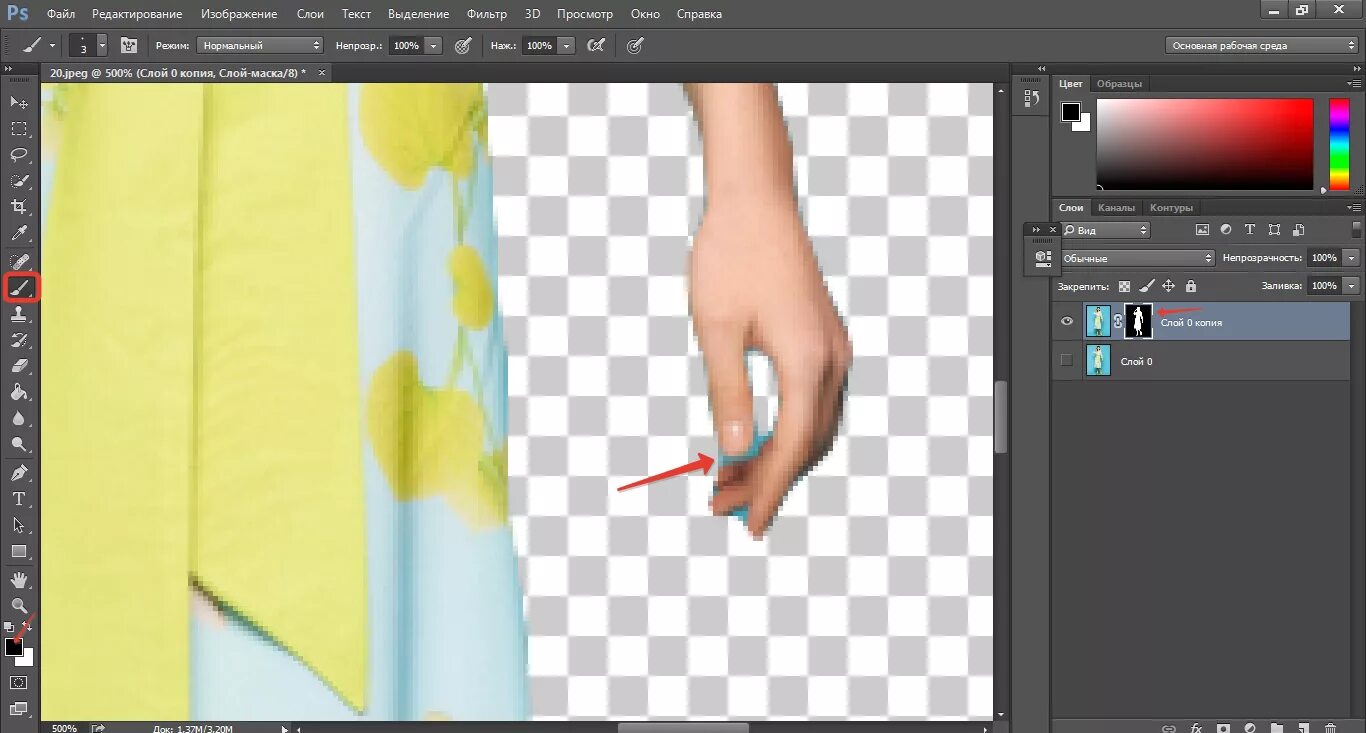Open the Заливка dropdown
The height and width of the screenshot is (733, 1366).
tap(1352, 286)
